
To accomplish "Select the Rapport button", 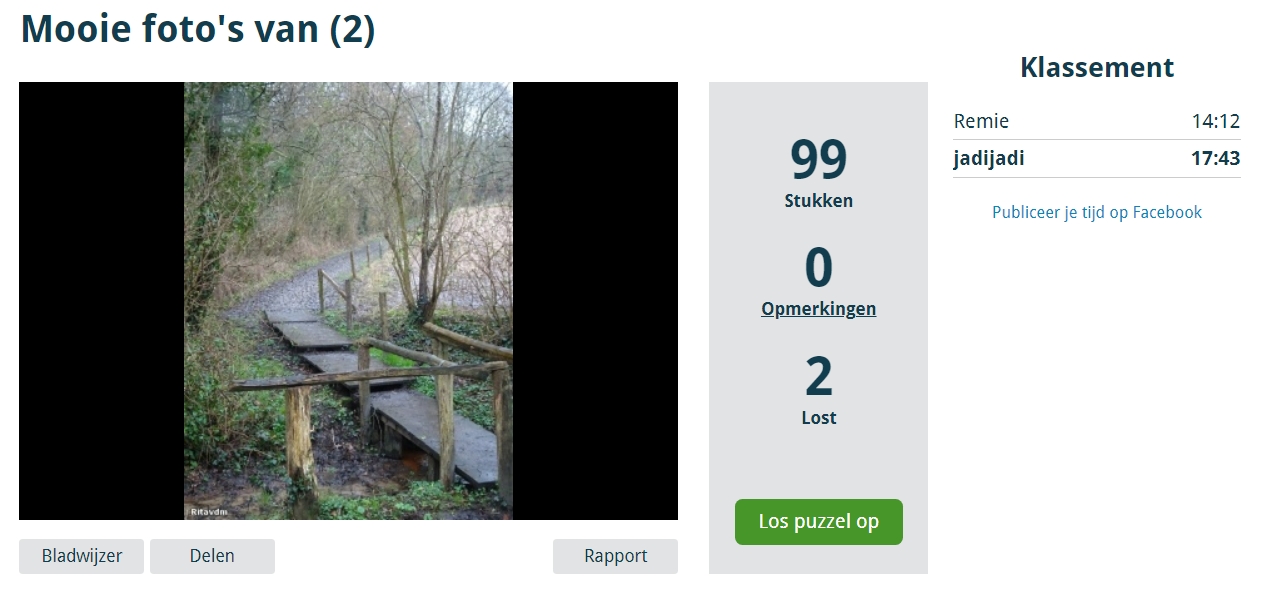I will coord(615,556).
